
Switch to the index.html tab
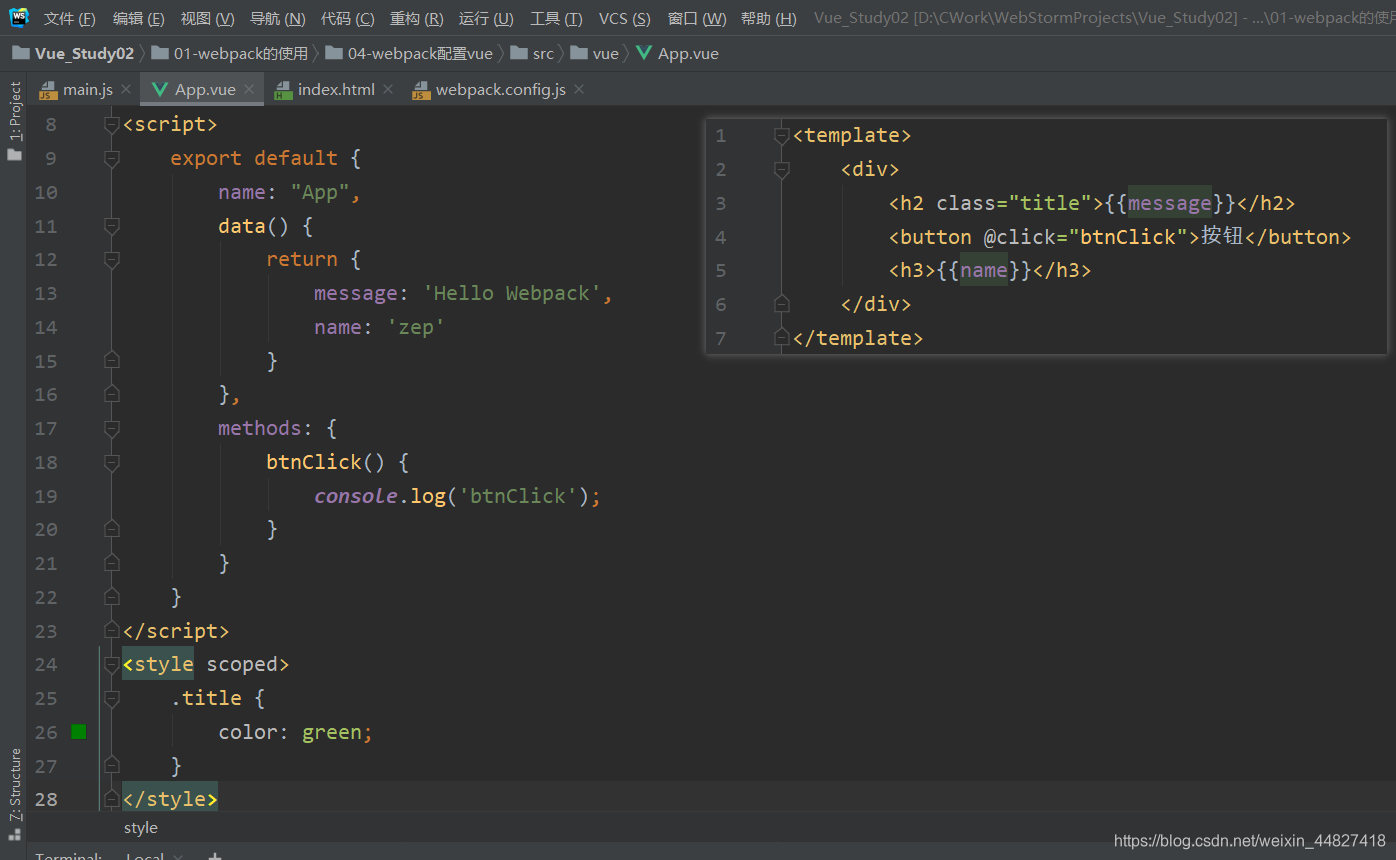(336, 90)
